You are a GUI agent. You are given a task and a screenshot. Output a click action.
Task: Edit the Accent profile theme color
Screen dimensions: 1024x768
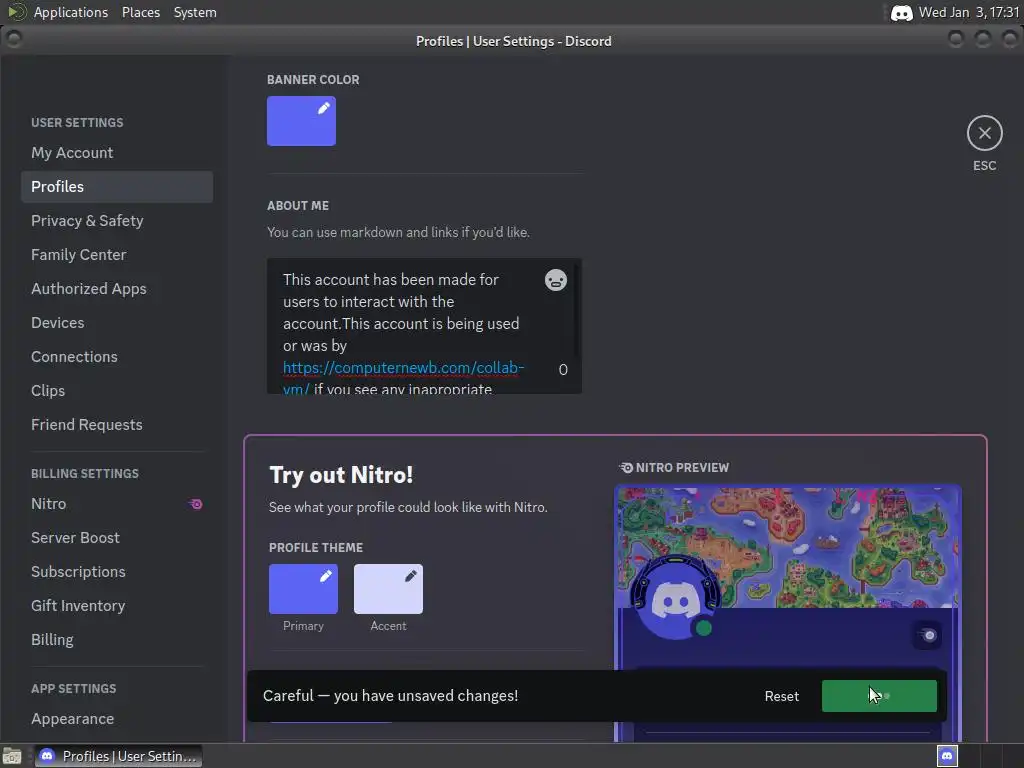(x=388, y=588)
